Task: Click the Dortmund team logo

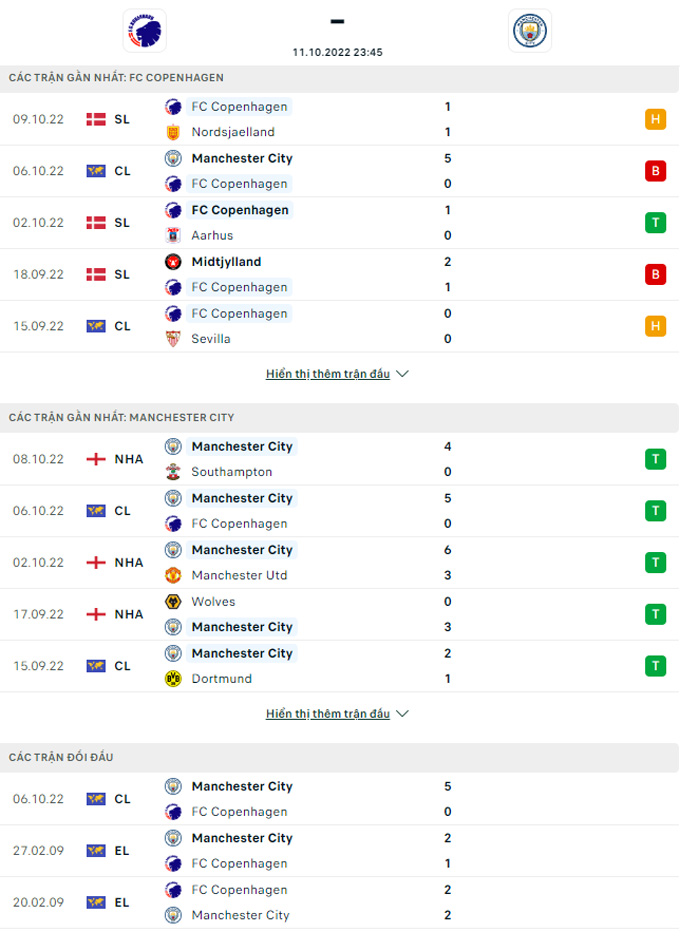Action: 173,679
